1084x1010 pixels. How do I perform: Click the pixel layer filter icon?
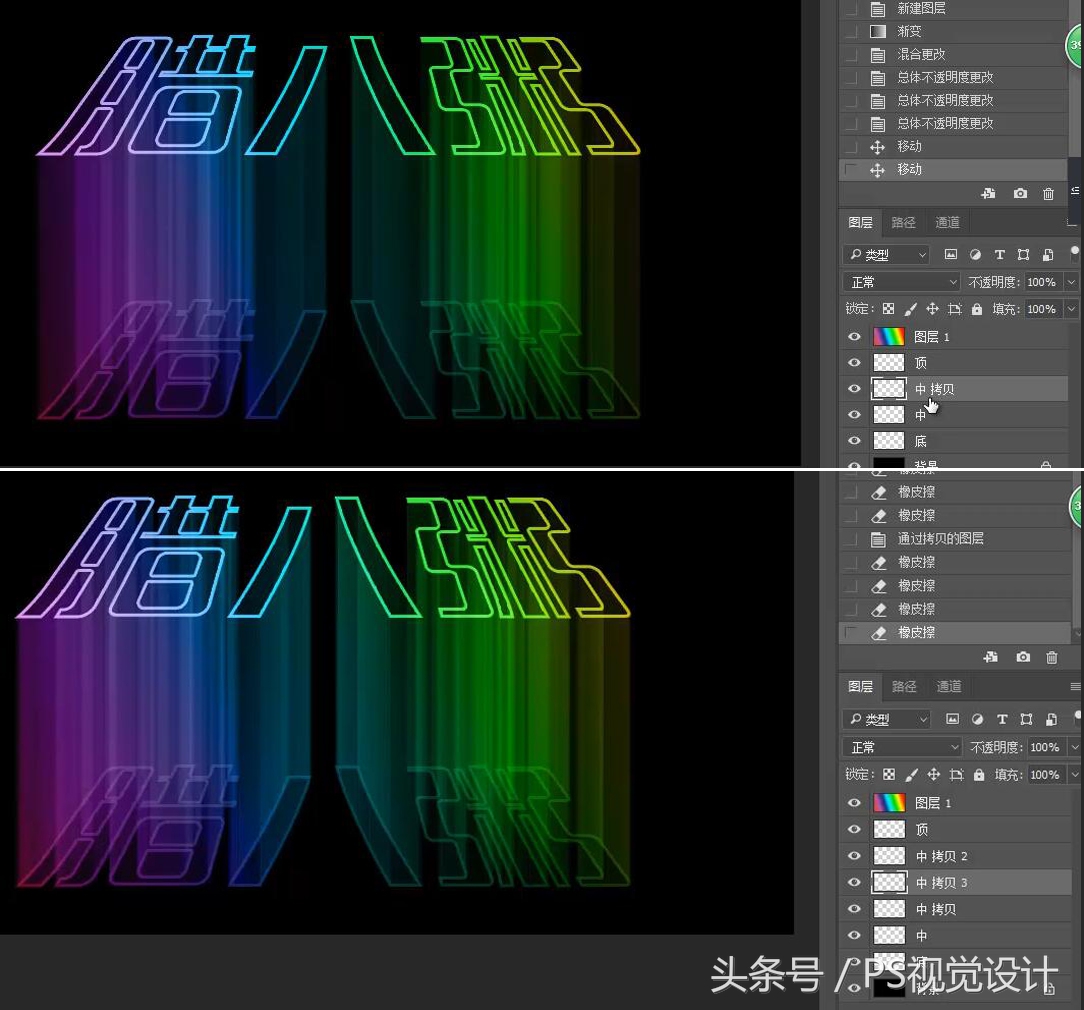click(x=951, y=254)
